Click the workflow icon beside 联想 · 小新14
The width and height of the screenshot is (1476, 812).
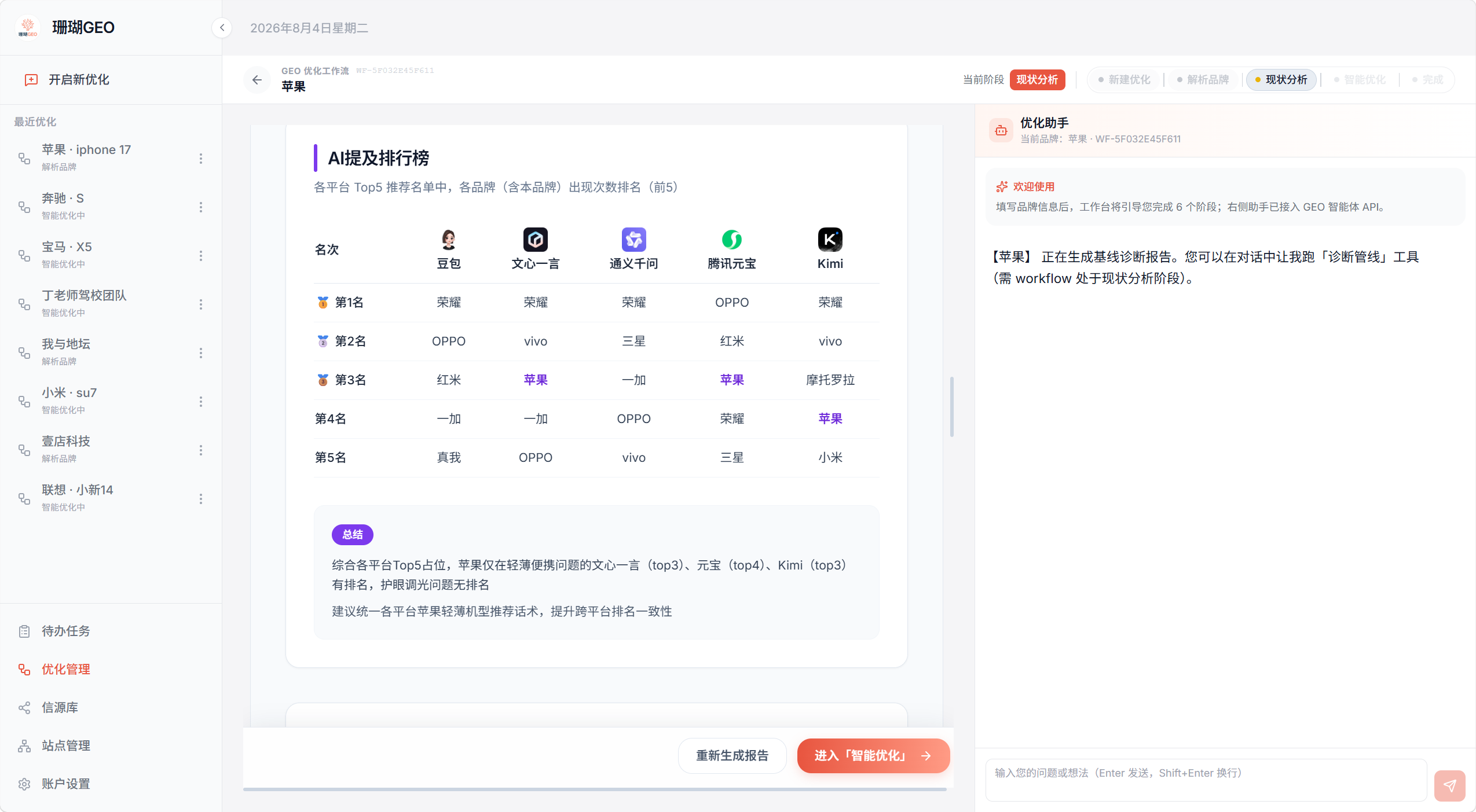24,498
